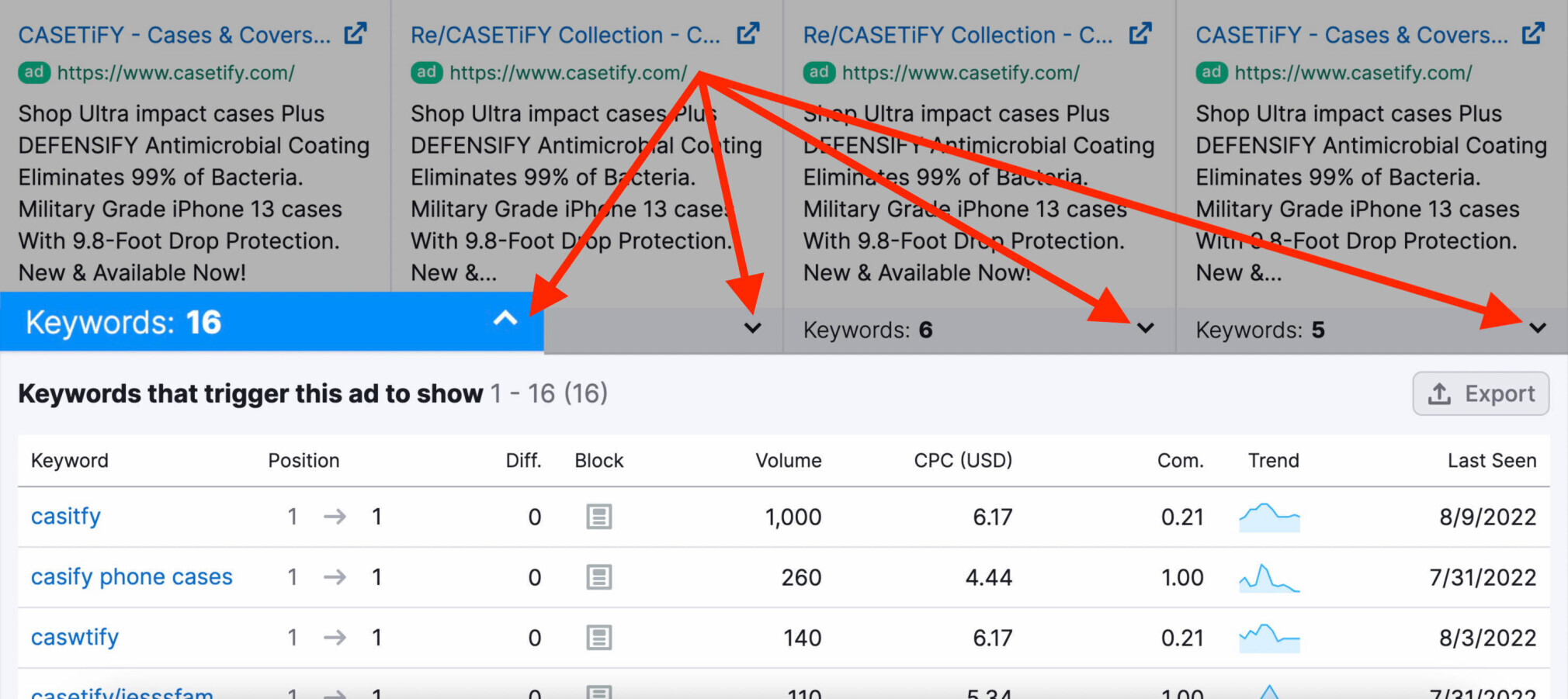View trend sparkline for casitfy
This screenshot has width=1568, height=699.
pos(1269,517)
